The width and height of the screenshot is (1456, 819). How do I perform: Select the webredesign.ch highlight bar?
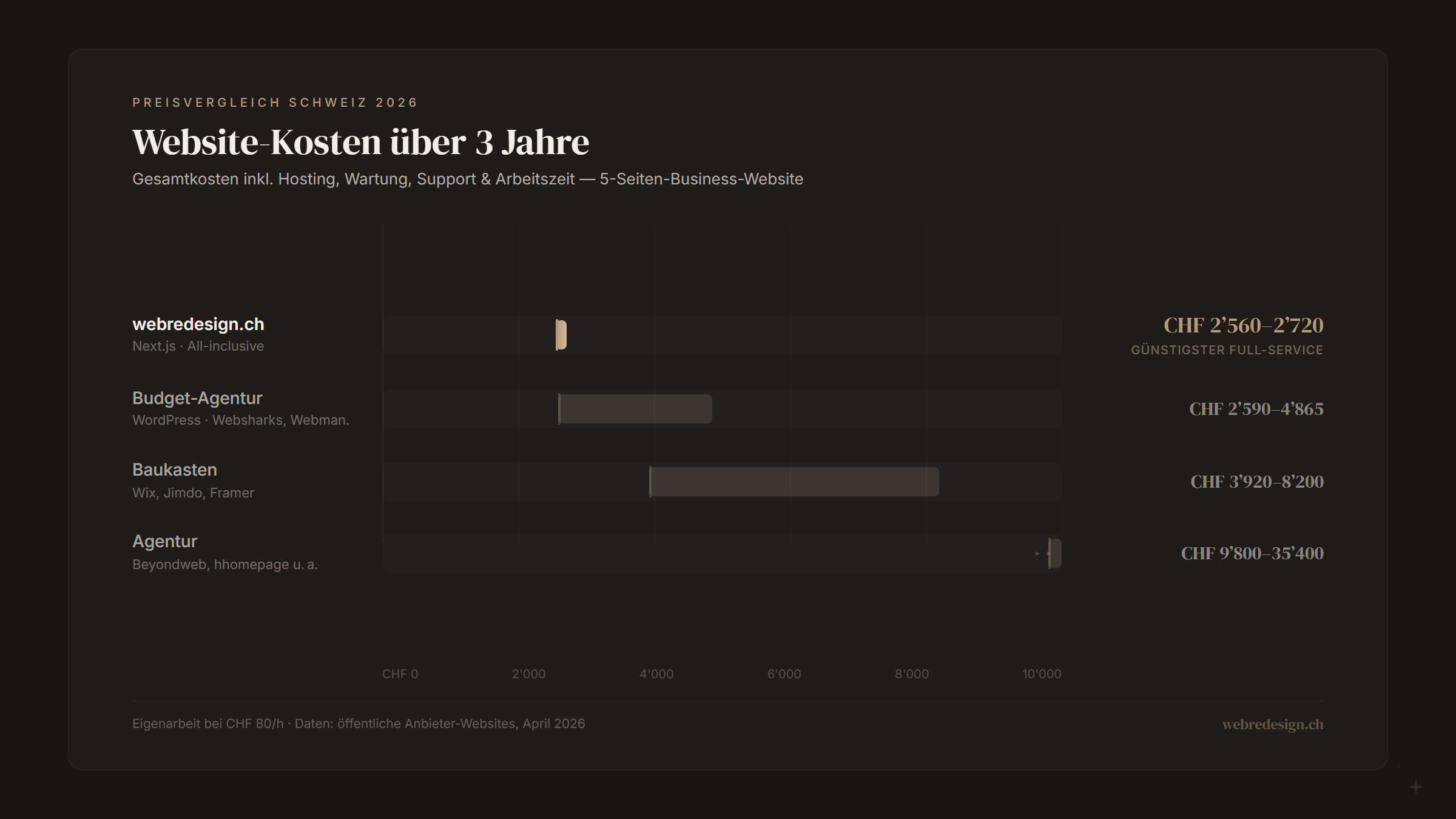click(561, 334)
